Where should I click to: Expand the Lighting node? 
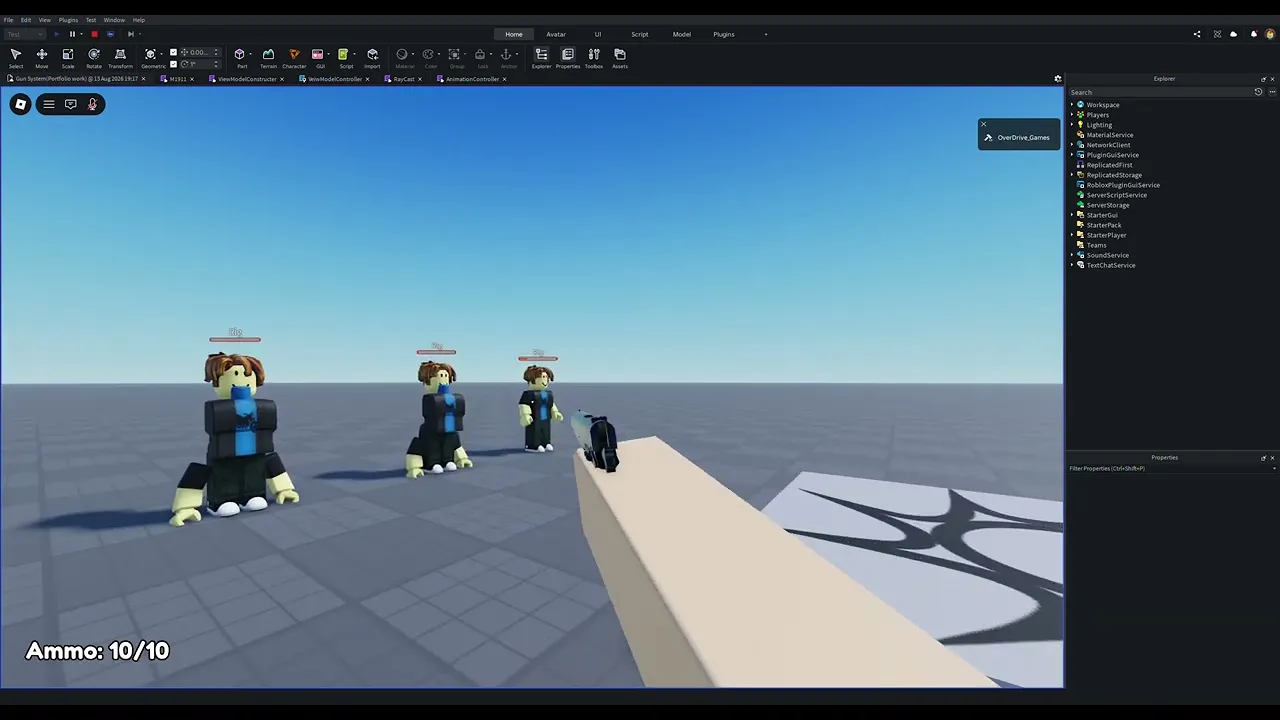[1072, 125]
